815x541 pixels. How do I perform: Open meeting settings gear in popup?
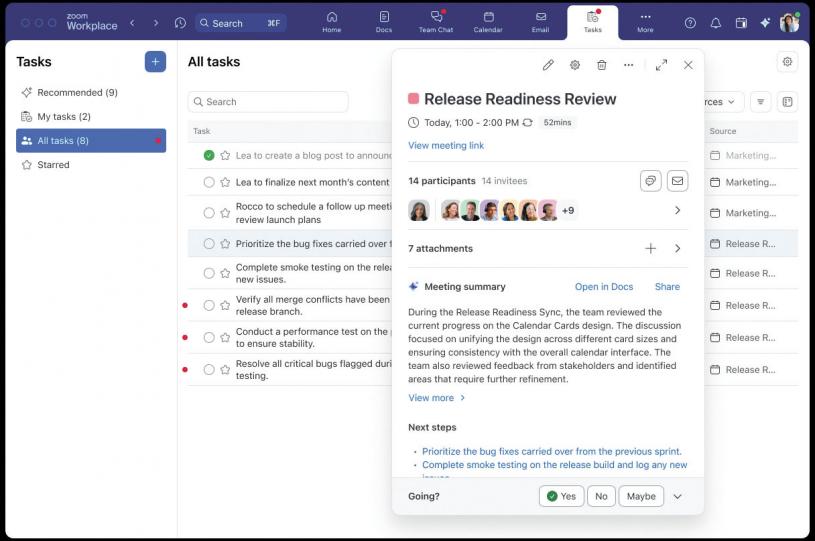pos(575,65)
